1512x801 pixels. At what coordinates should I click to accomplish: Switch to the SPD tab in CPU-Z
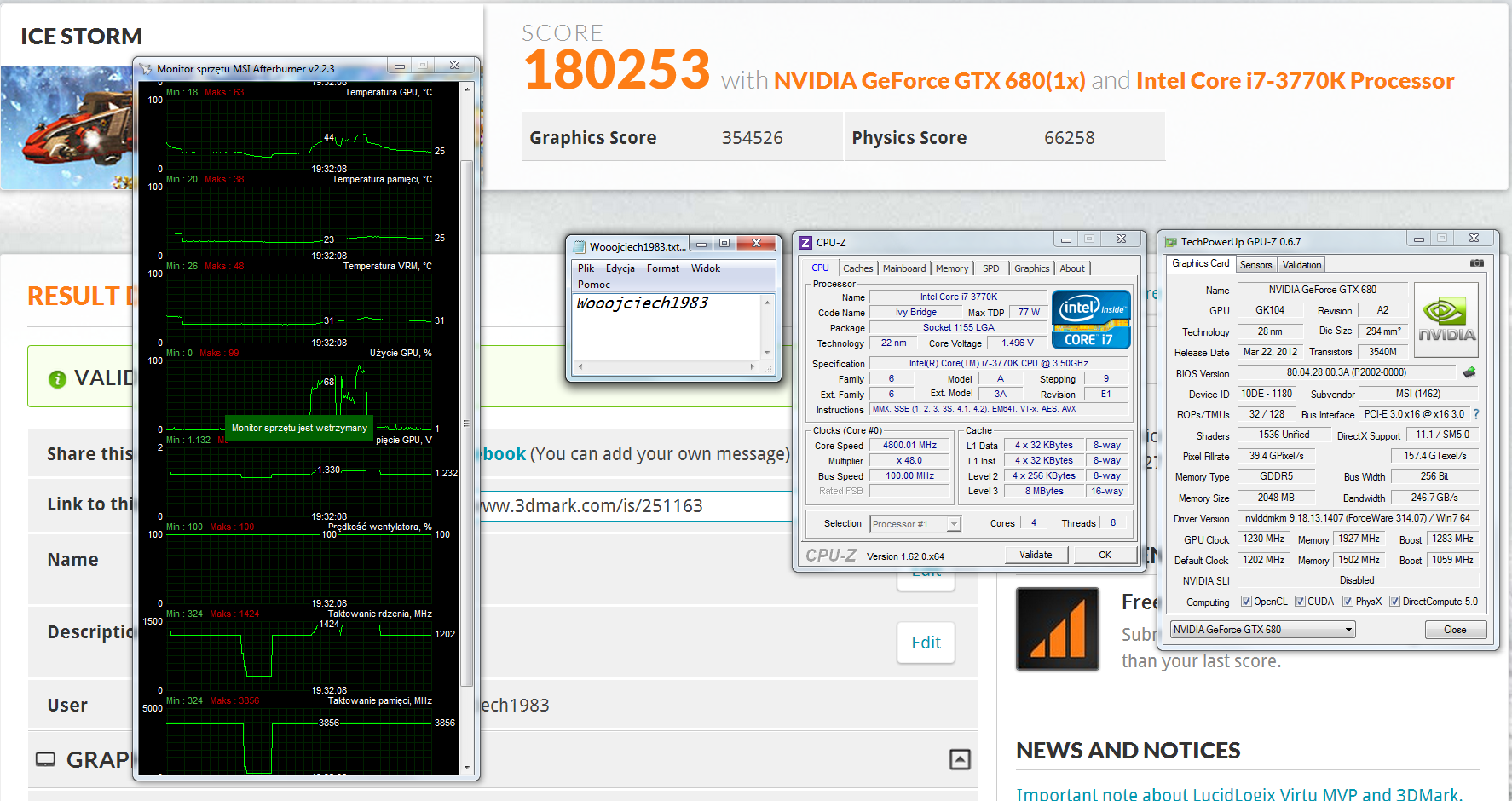[x=990, y=268]
